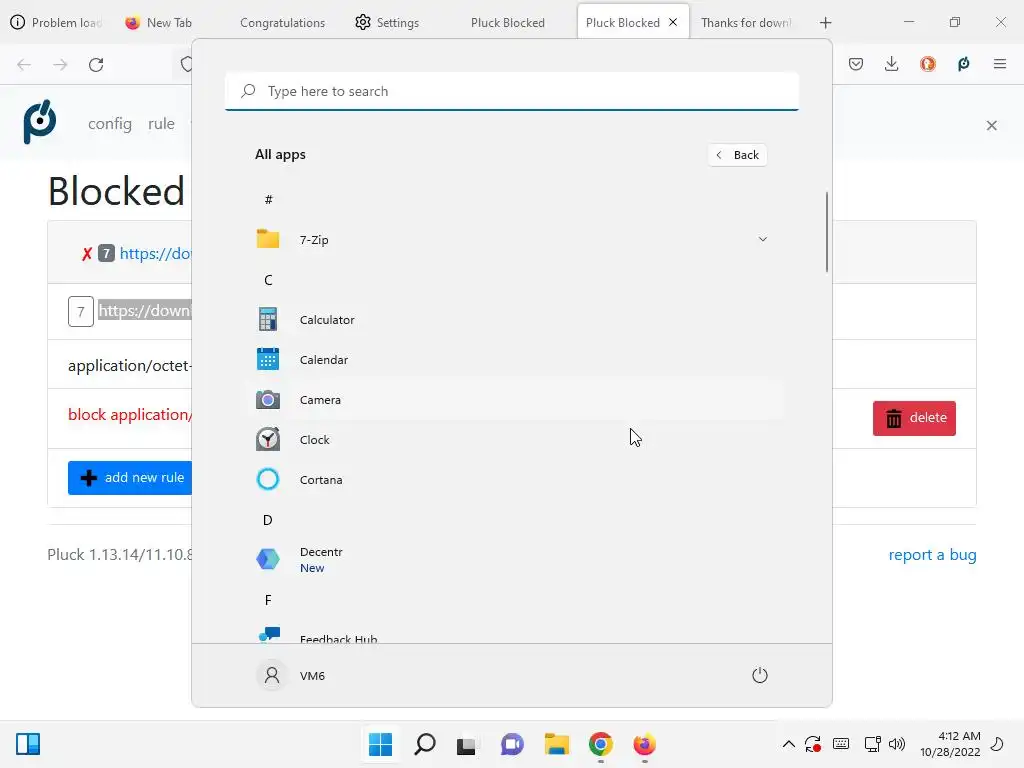Click the Back button in All apps
The width and height of the screenshot is (1024, 768).
point(737,155)
